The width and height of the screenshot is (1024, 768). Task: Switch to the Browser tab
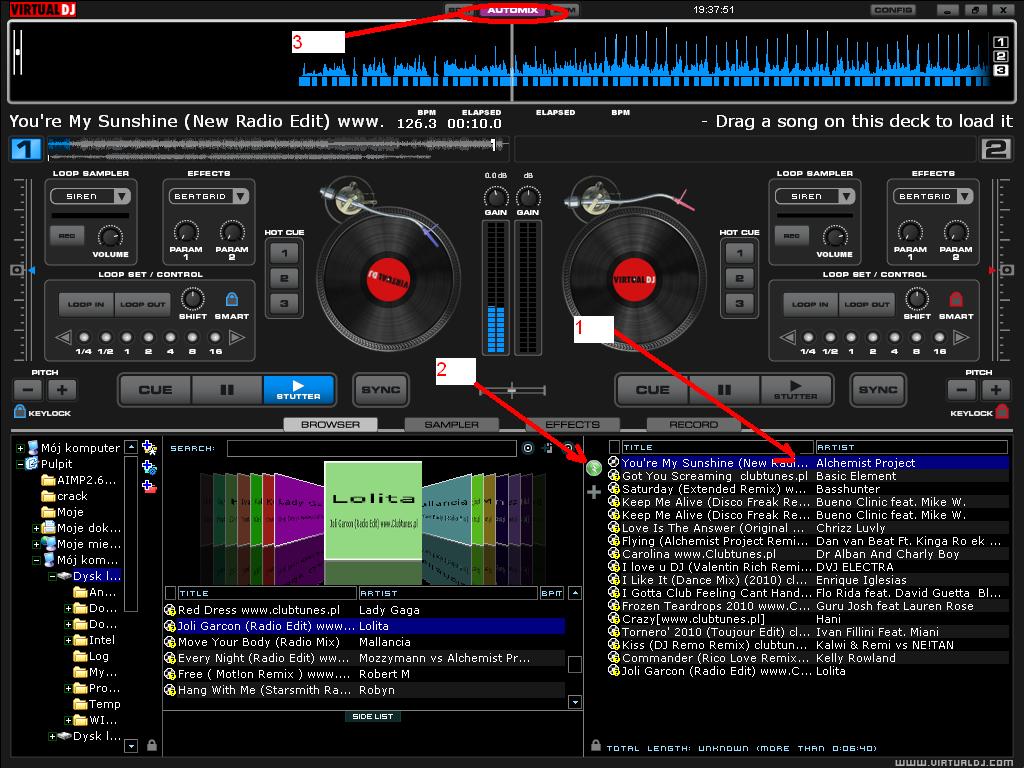tap(330, 424)
